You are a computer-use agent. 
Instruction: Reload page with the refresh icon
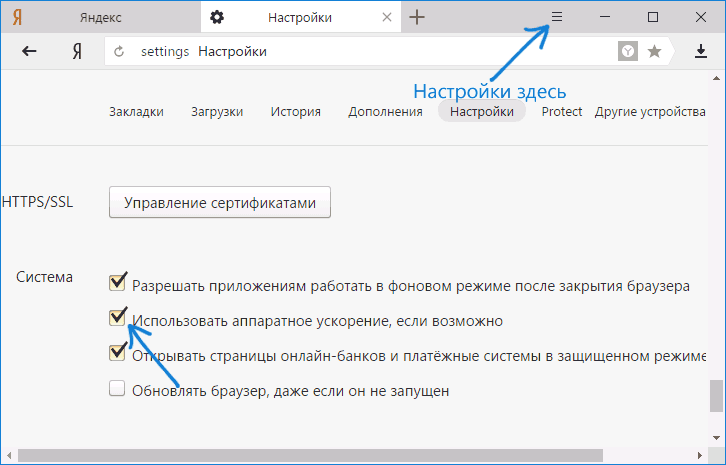pos(120,52)
